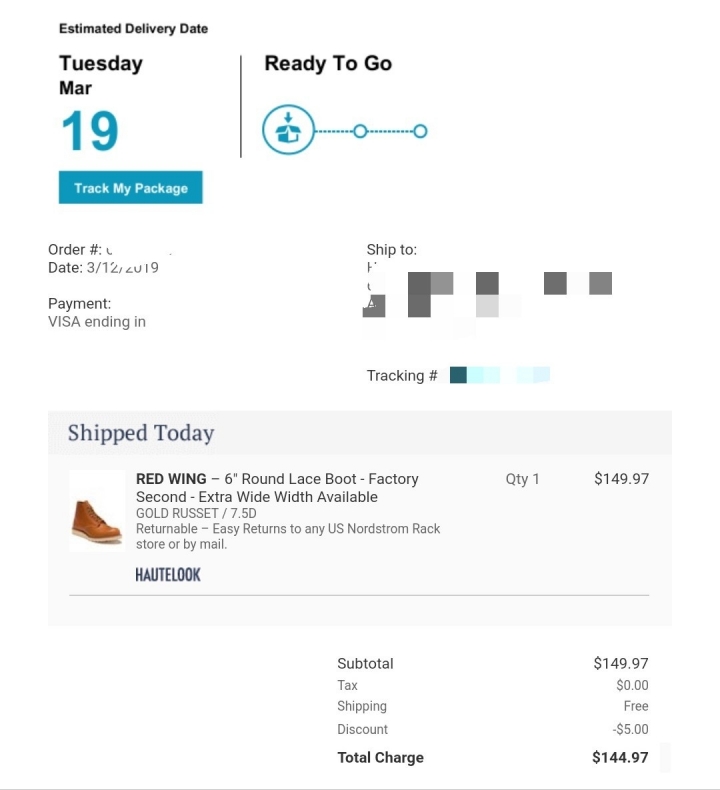The height and width of the screenshot is (790, 720).
Task: Click the Easy Returns policy text
Action: pos(288,536)
